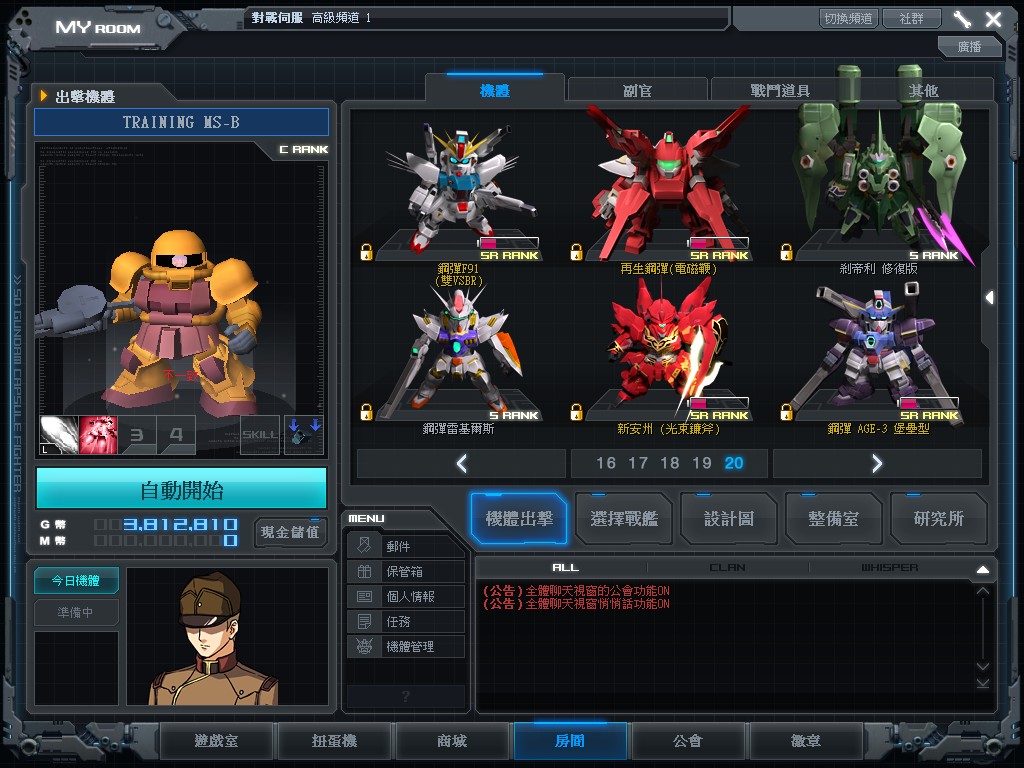The height and width of the screenshot is (768, 1024).
Task: Jump to page 16
Action: point(605,463)
